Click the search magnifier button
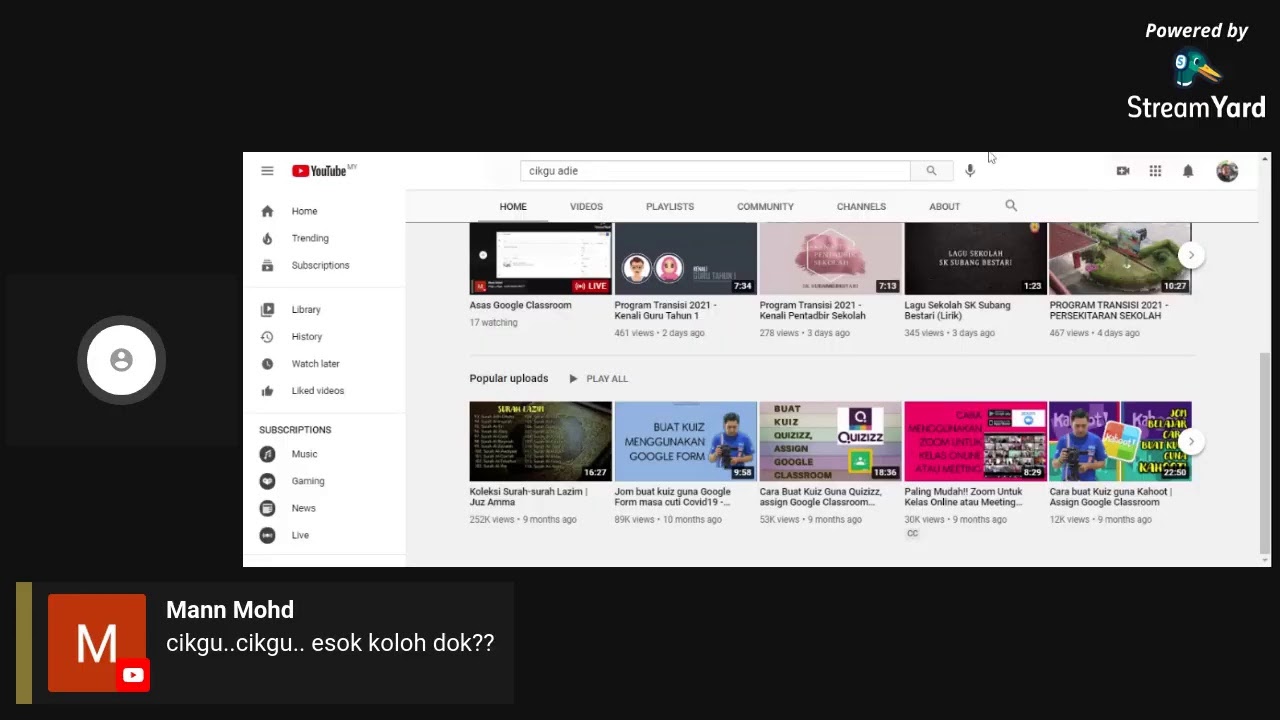This screenshot has height=720, width=1280. coord(931,171)
